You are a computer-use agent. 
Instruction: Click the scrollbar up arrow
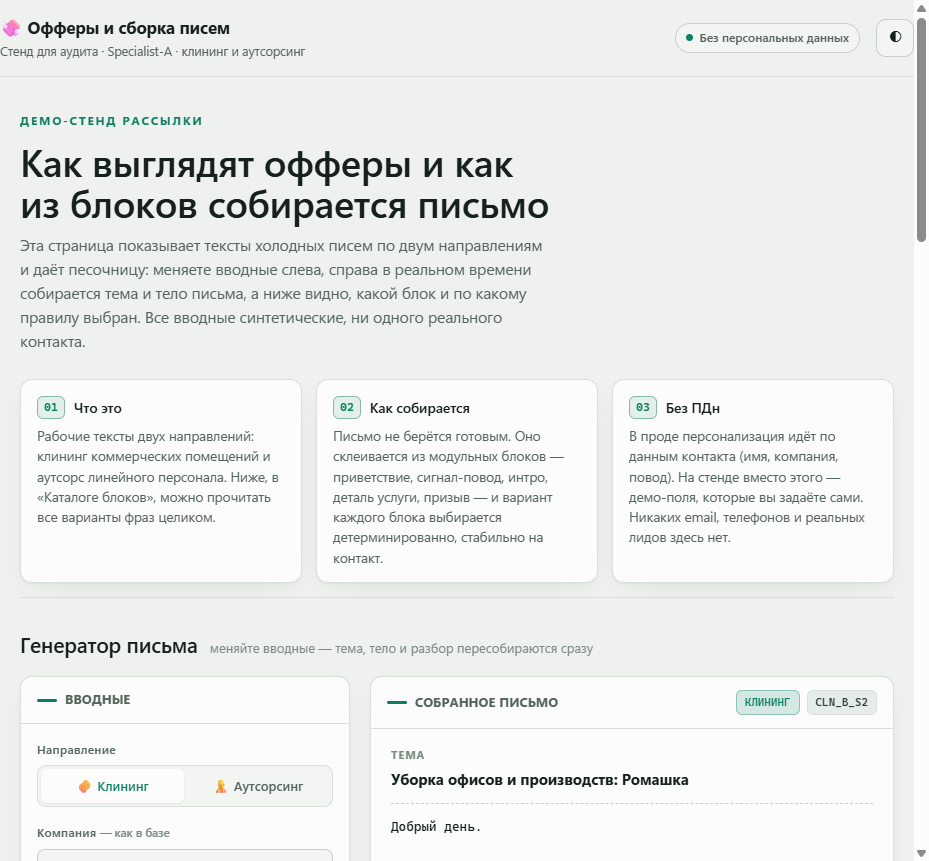click(x=921, y=7)
